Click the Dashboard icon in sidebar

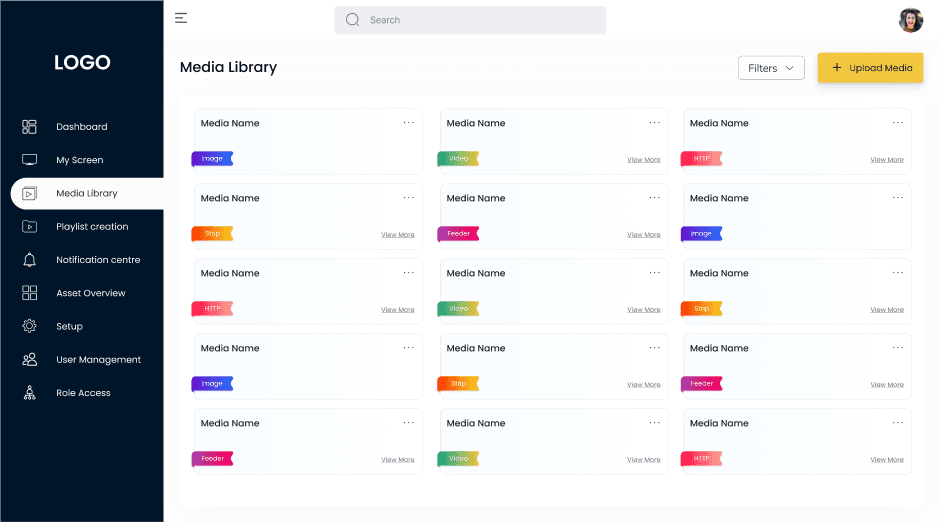tap(29, 126)
